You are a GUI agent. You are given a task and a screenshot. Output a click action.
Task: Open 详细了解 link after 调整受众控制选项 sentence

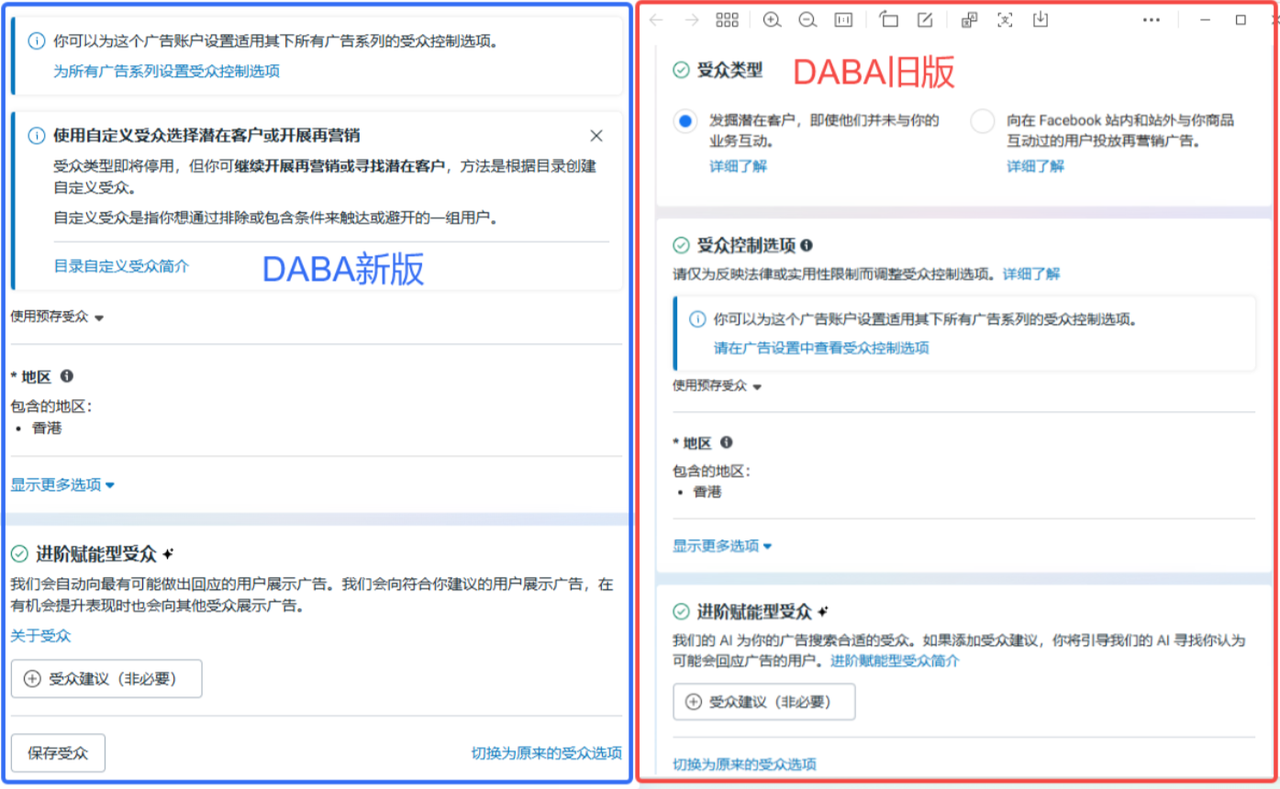[1032, 273]
